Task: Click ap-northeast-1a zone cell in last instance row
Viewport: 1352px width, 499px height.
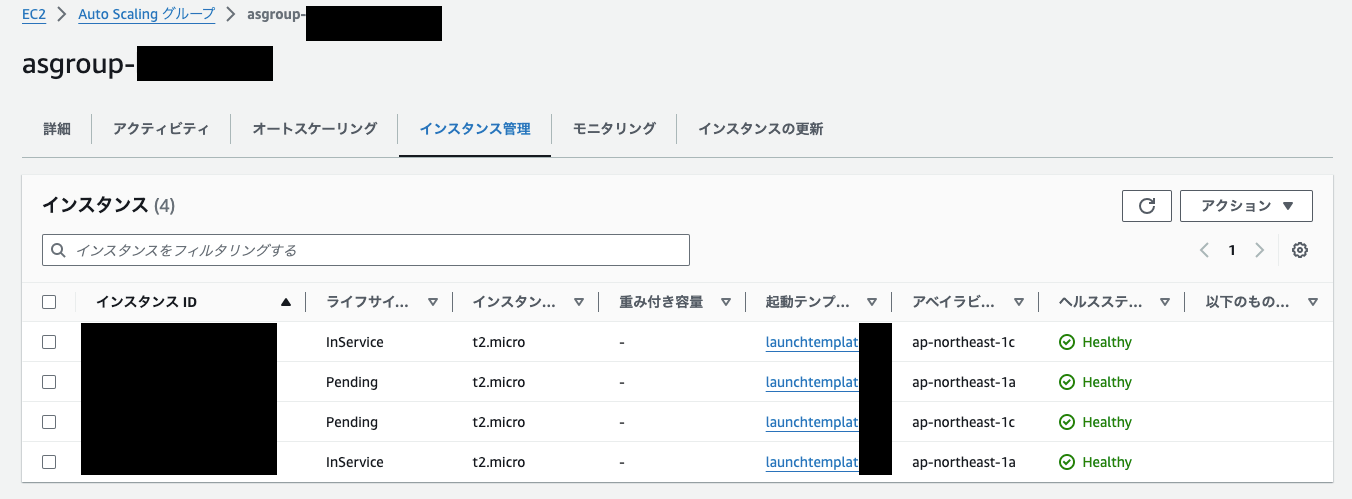Action: point(964,462)
